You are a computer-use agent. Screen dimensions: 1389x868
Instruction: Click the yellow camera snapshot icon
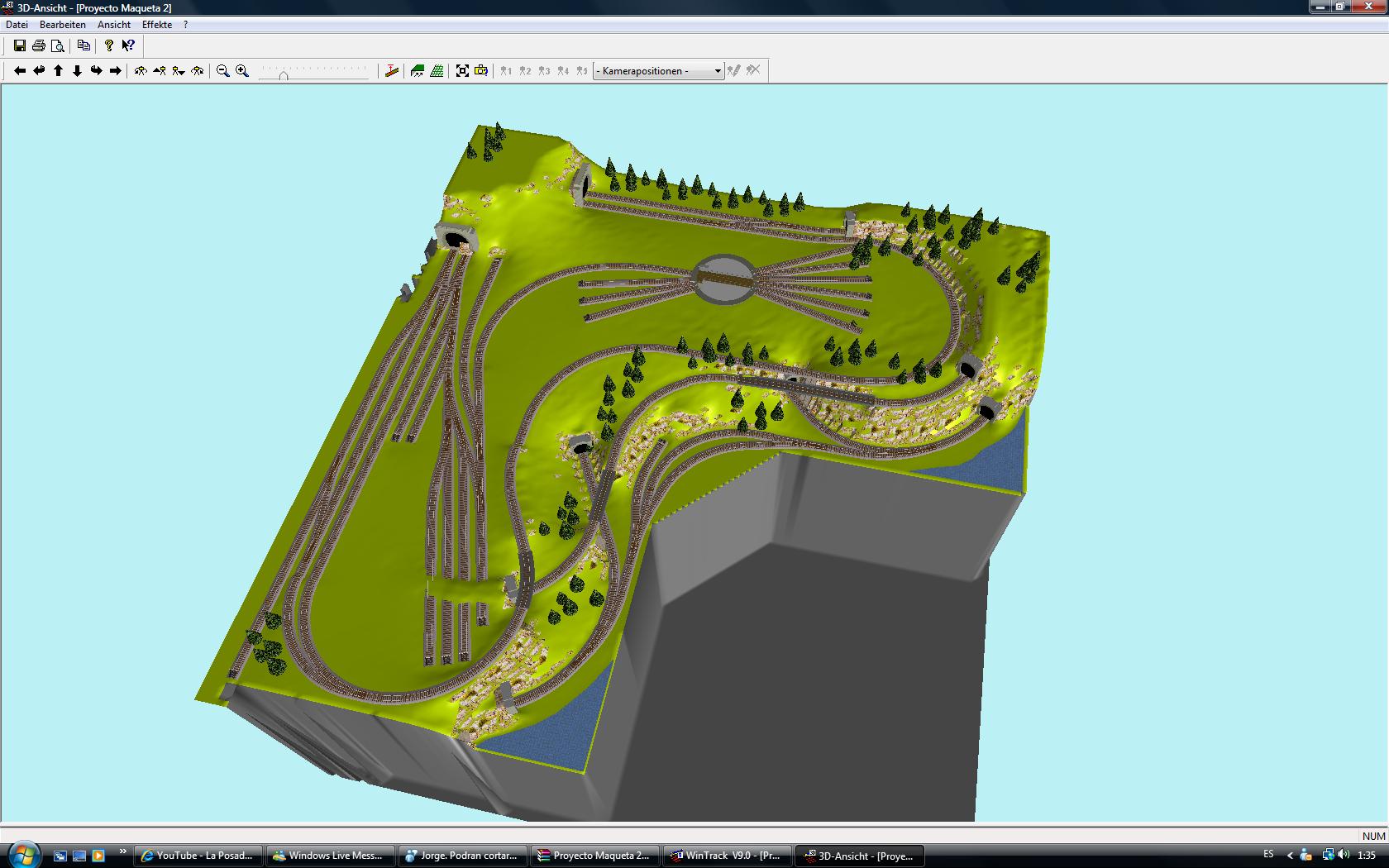(x=481, y=71)
